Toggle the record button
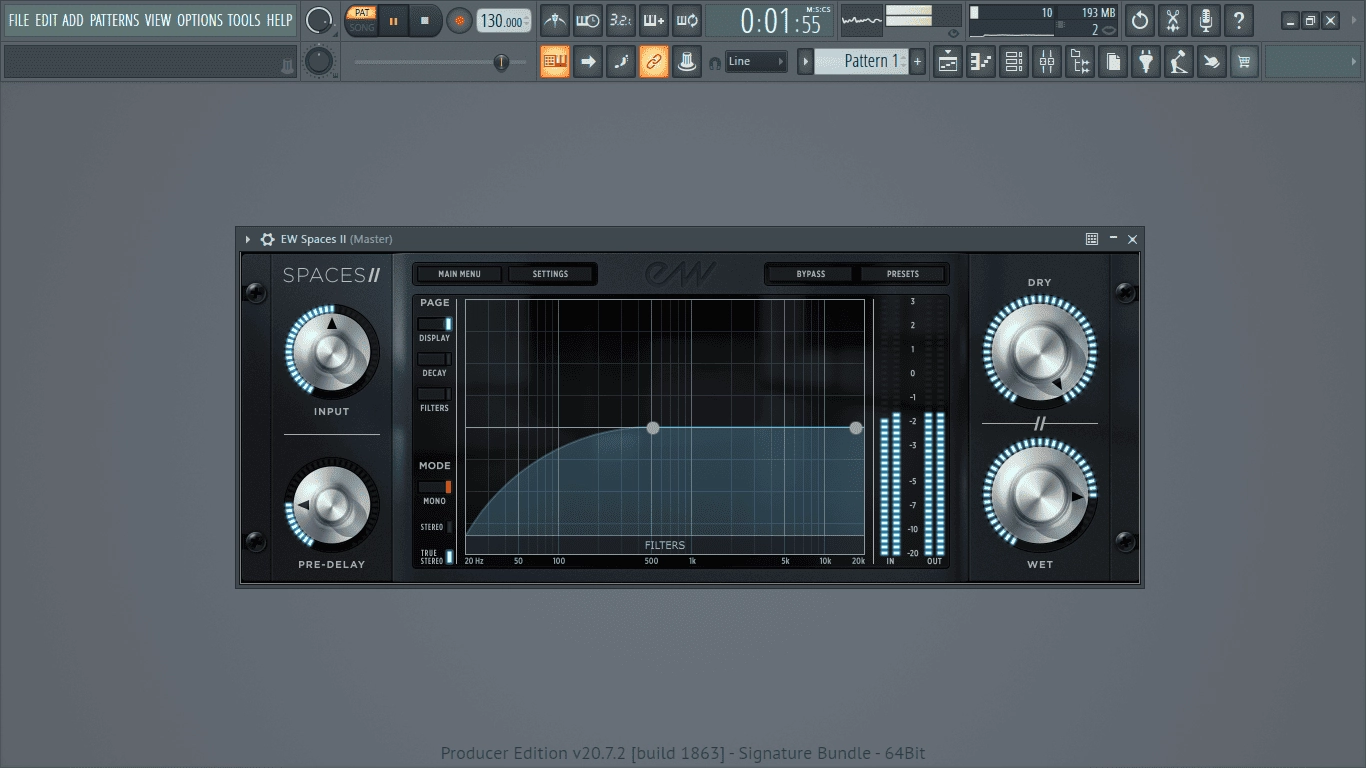 point(460,20)
